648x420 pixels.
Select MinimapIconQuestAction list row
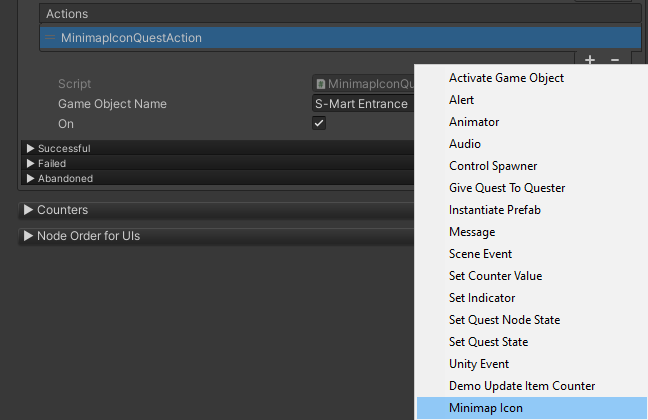pyautogui.click(x=341, y=38)
